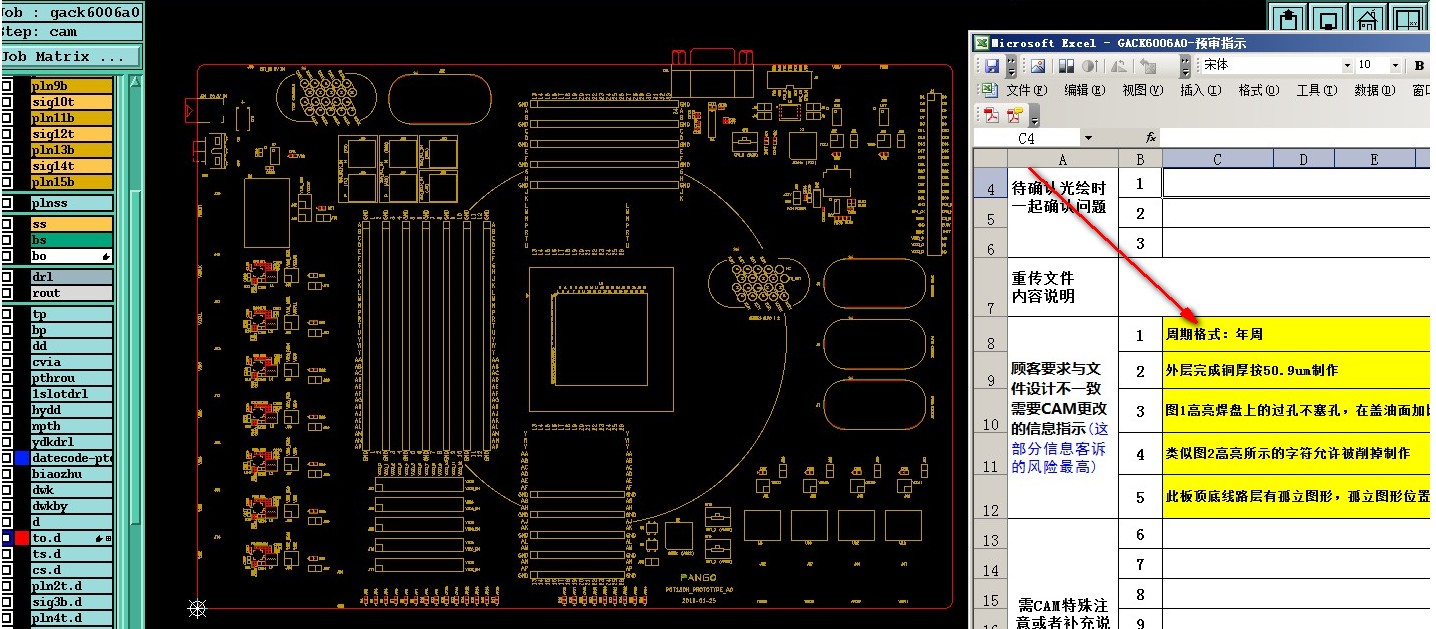Click the Excel title bar application icon
The height and width of the screenshot is (629, 1436).
(982, 43)
